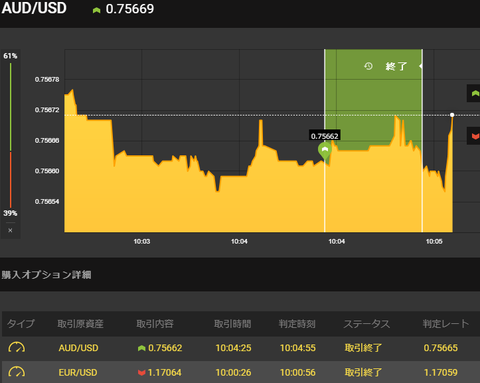Click 取引終了 status for AUD/USD trade
The height and width of the screenshot is (383, 480).
pos(363,348)
